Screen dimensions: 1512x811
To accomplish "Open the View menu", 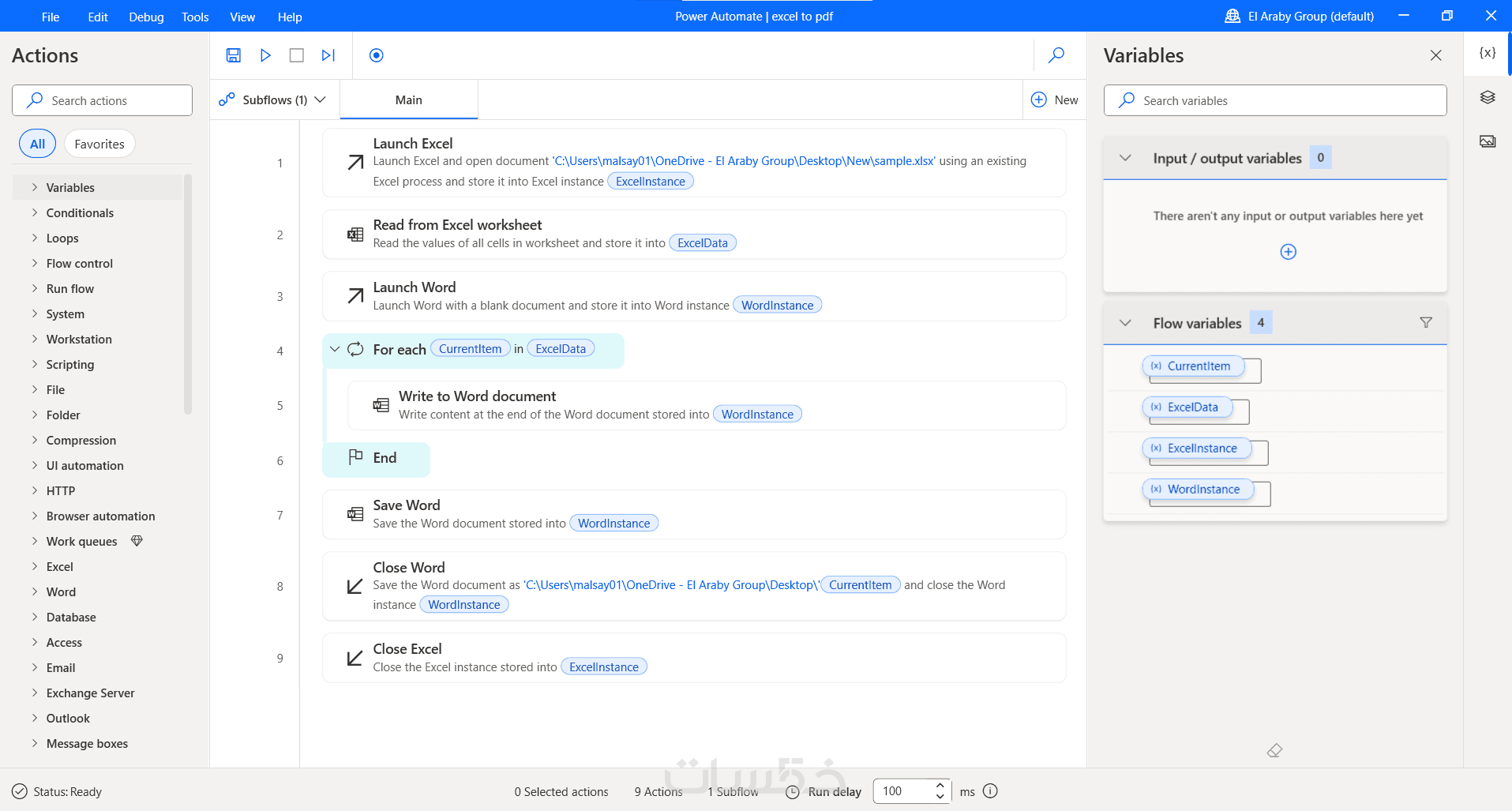I will (x=242, y=17).
